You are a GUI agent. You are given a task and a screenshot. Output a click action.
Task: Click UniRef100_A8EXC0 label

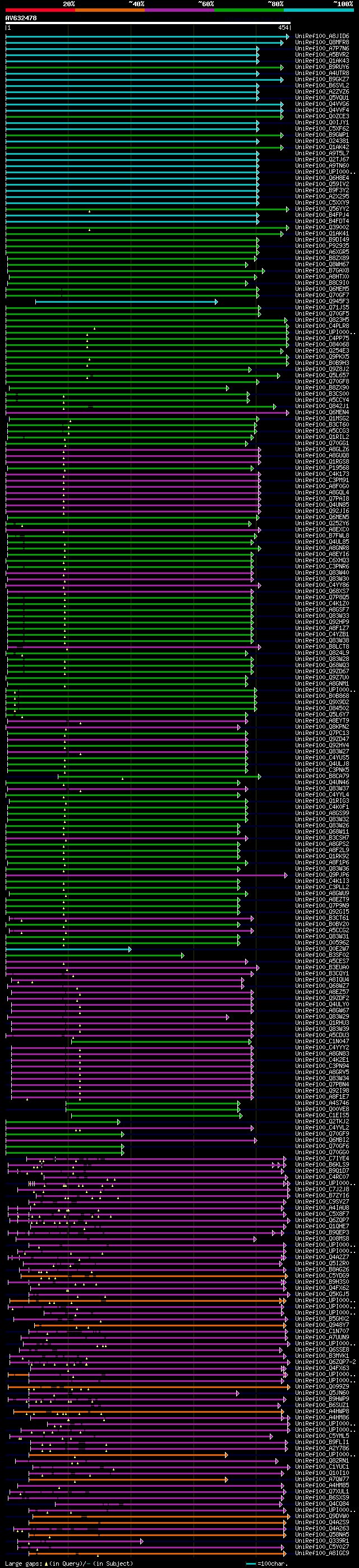[x=323, y=530]
